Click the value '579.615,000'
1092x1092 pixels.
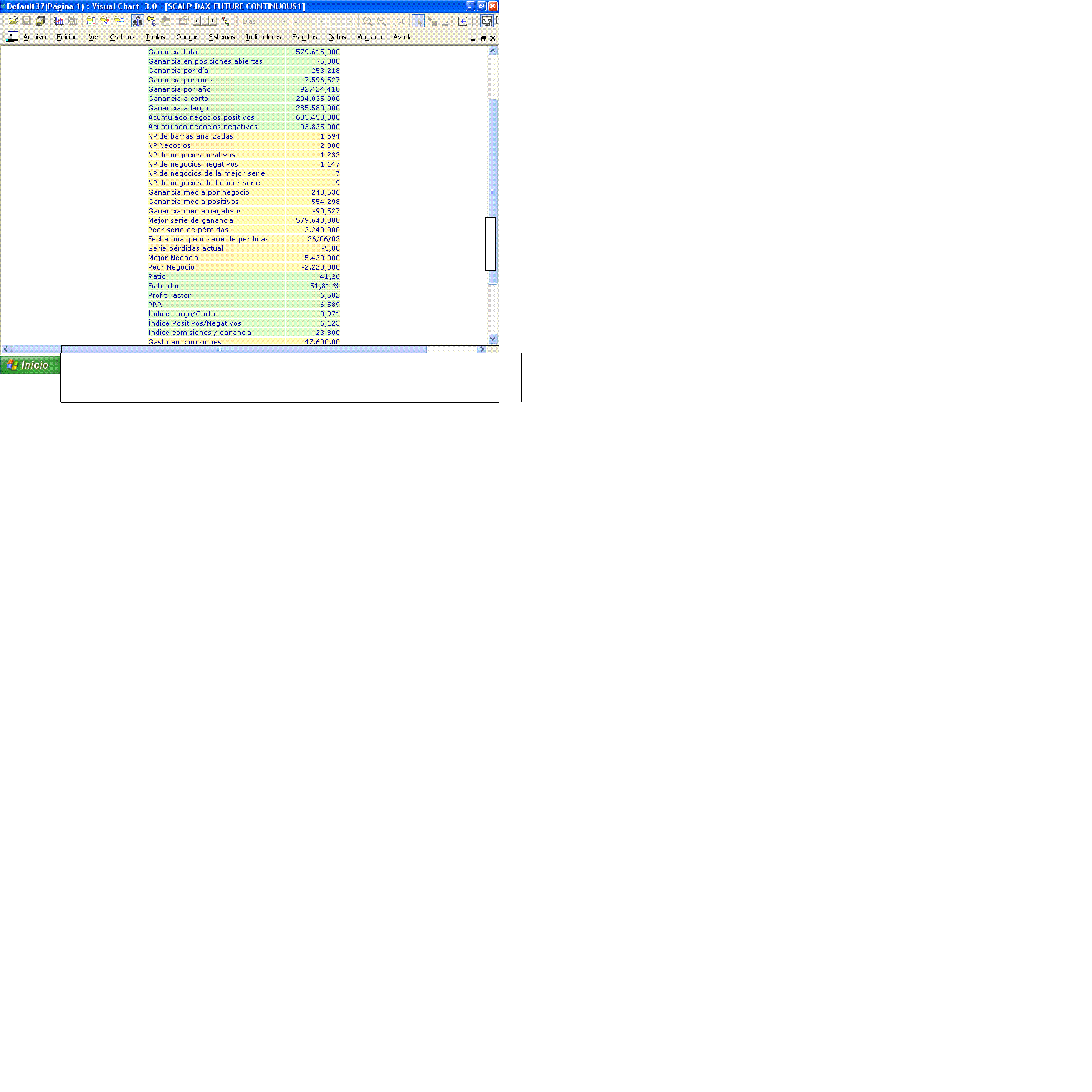[x=318, y=52]
